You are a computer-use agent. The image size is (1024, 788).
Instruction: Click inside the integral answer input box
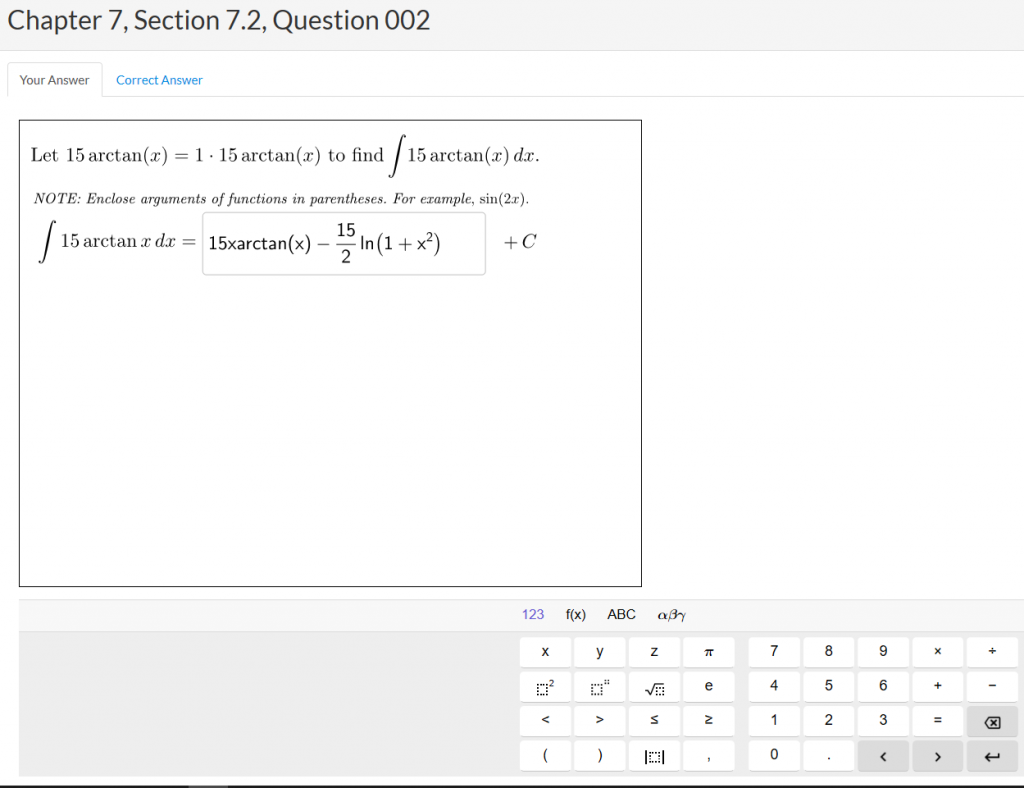[343, 243]
